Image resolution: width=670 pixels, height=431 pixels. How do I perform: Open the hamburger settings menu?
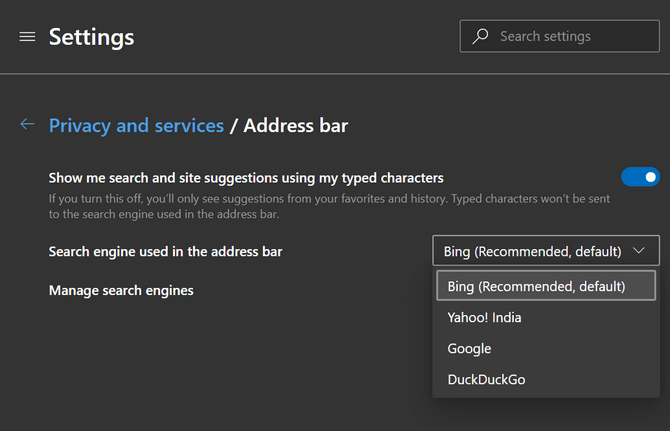pyautogui.click(x=27, y=37)
